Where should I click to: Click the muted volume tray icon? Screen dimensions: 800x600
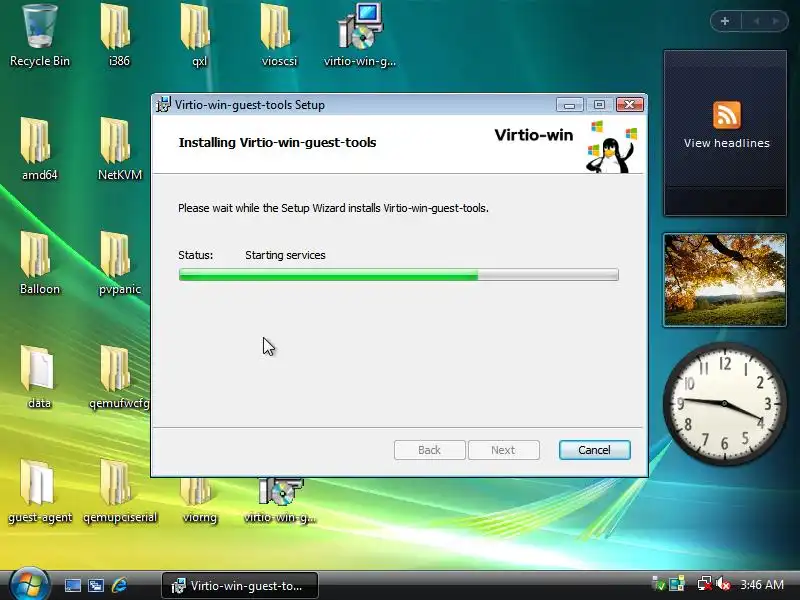pyautogui.click(x=723, y=584)
